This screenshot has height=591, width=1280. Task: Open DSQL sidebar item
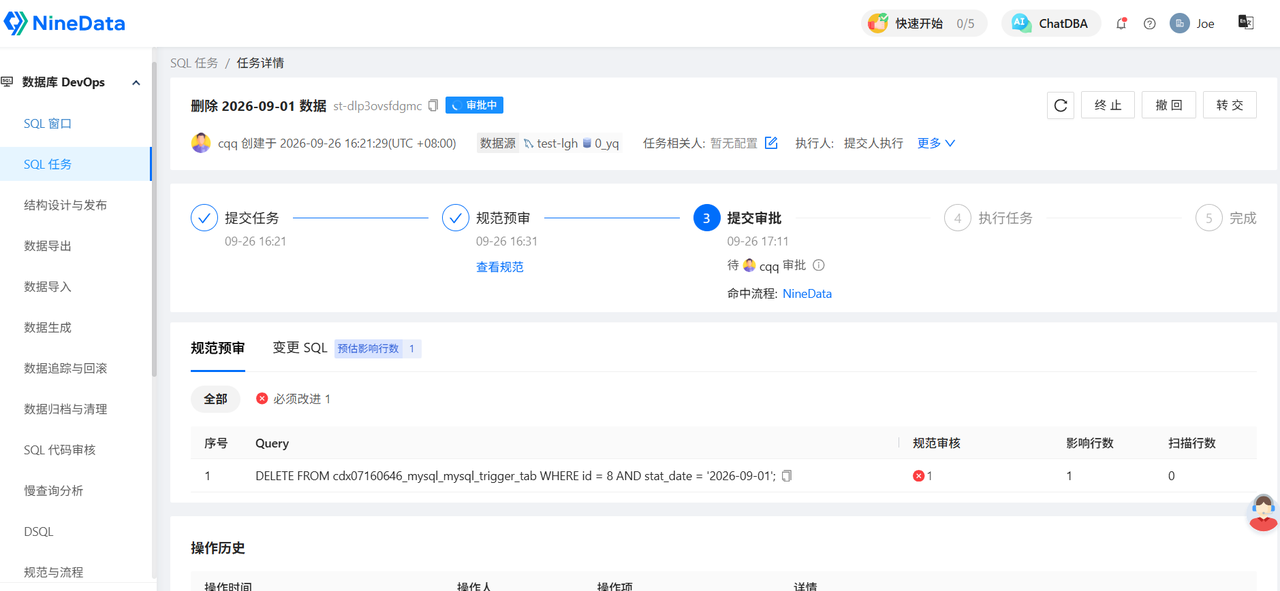click(x=39, y=532)
